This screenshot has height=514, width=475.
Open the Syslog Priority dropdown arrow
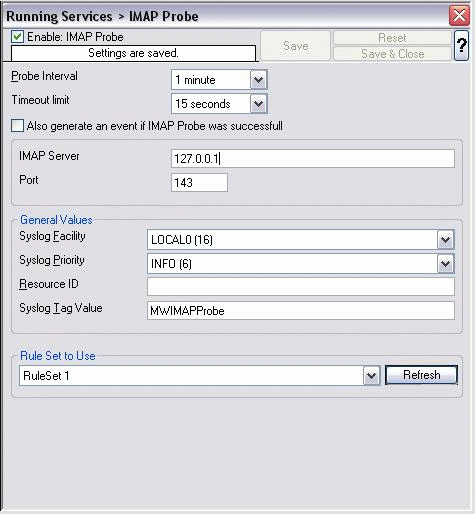[445, 264]
